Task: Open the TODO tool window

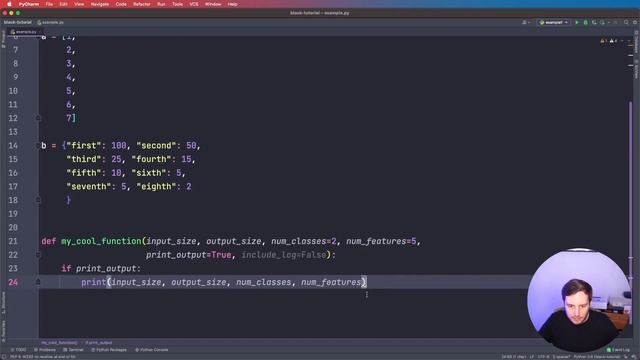Action: click(18, 350)
